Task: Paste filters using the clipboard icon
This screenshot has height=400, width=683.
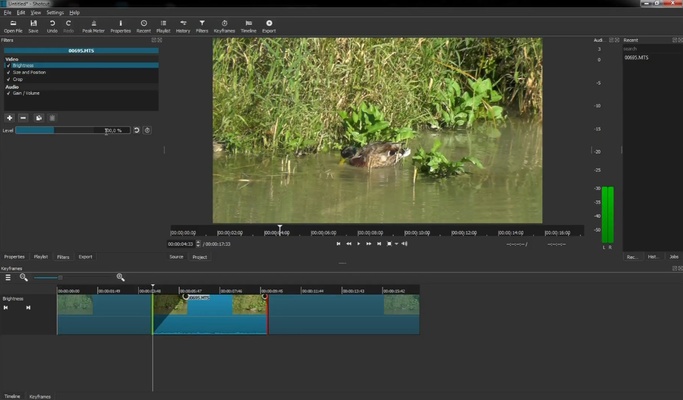Action: (x=52, y=118)
